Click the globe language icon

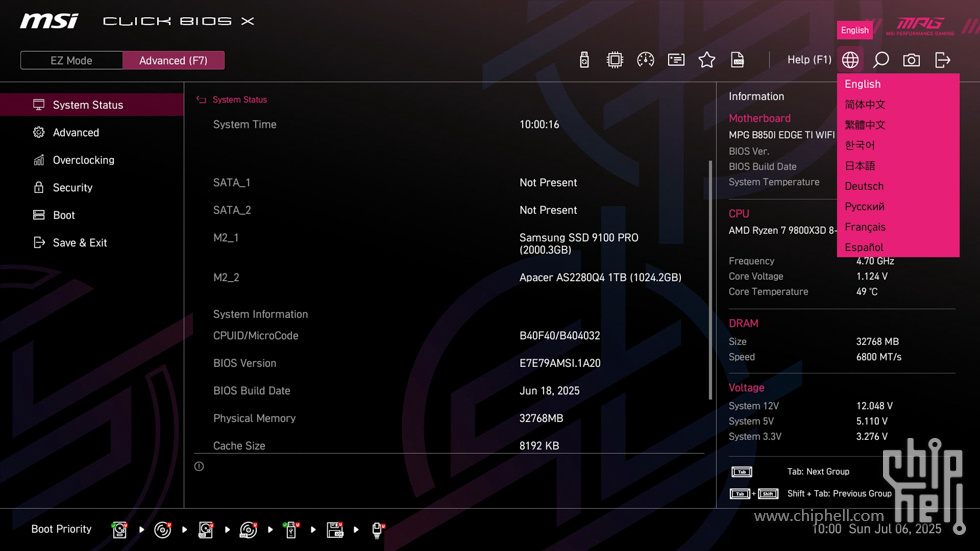tap(850, 60)
